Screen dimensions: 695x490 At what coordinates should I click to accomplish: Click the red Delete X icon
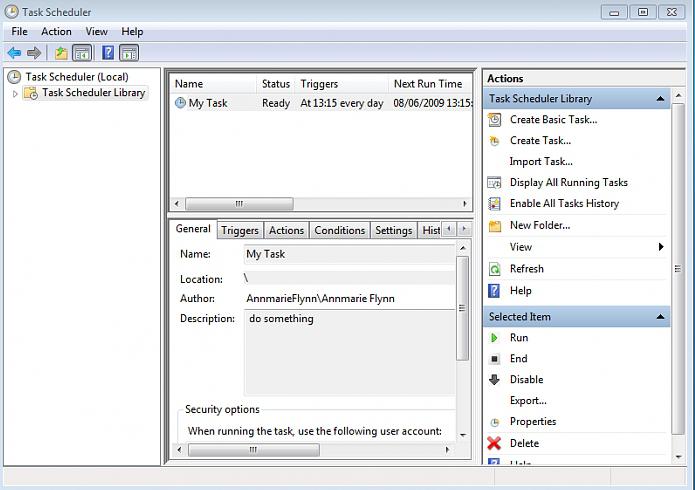(494, 443)
